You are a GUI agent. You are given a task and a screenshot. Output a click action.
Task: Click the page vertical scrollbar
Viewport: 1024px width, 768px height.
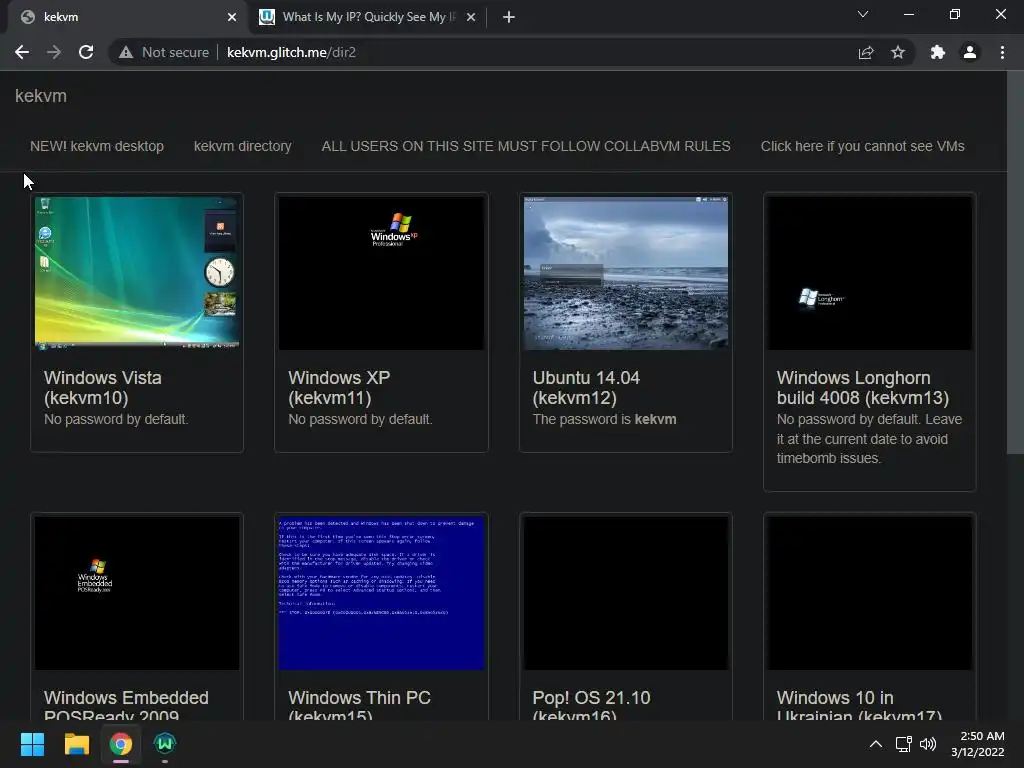1015,261
